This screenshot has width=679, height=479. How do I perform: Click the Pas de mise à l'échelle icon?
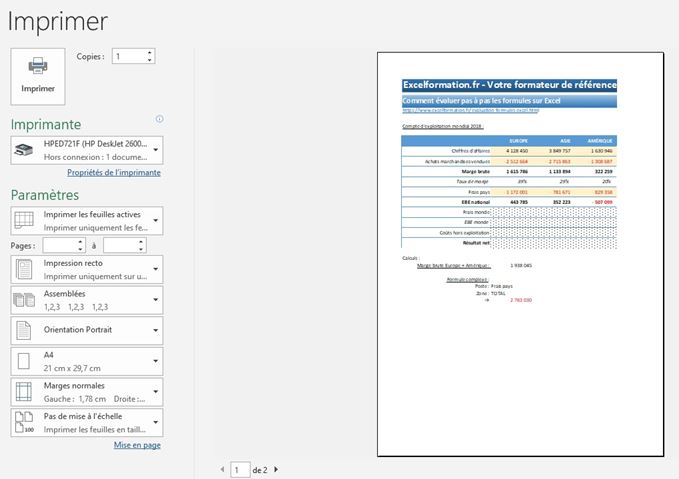[x=25, y=422]
